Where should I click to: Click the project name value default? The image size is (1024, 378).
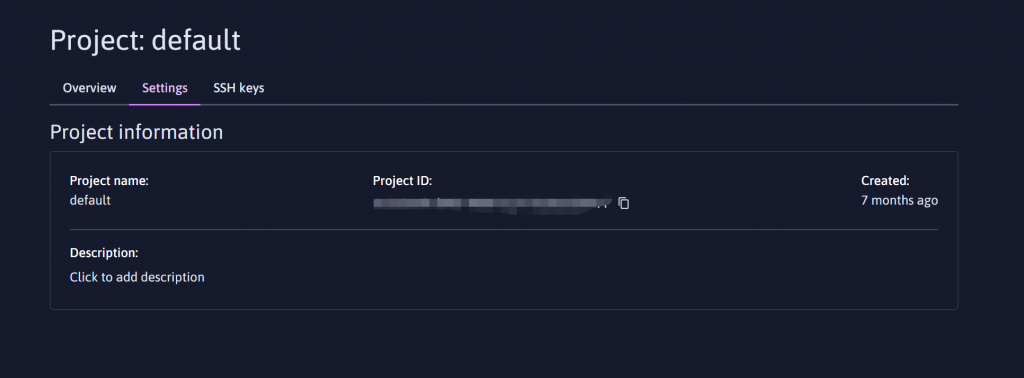(90, 200)
